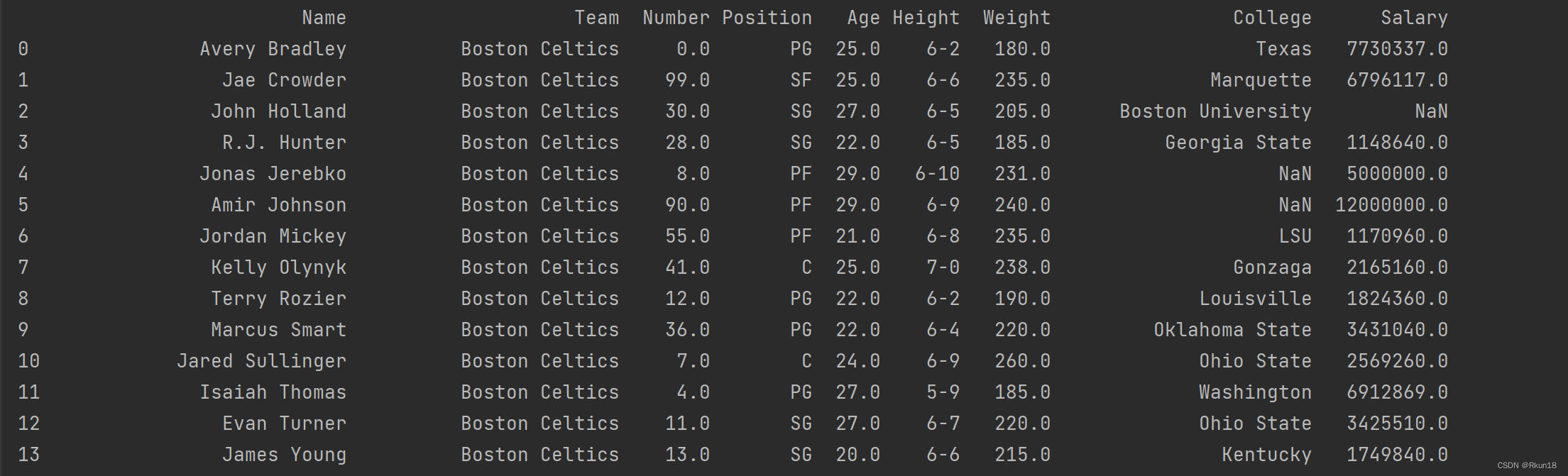
Task: Click Jared Sullinger's weight 260.0
Action: click(x=1022, y=361)
